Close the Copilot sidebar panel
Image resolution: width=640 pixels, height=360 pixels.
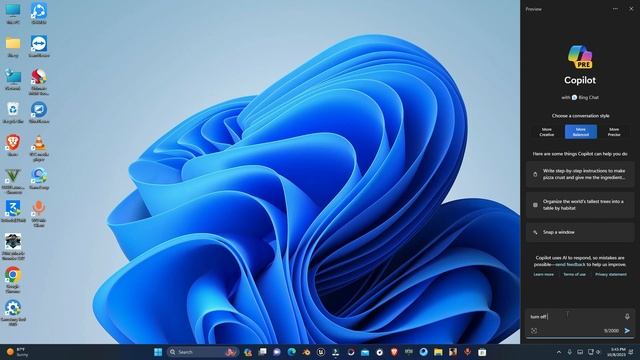click(x=631, y=9)
